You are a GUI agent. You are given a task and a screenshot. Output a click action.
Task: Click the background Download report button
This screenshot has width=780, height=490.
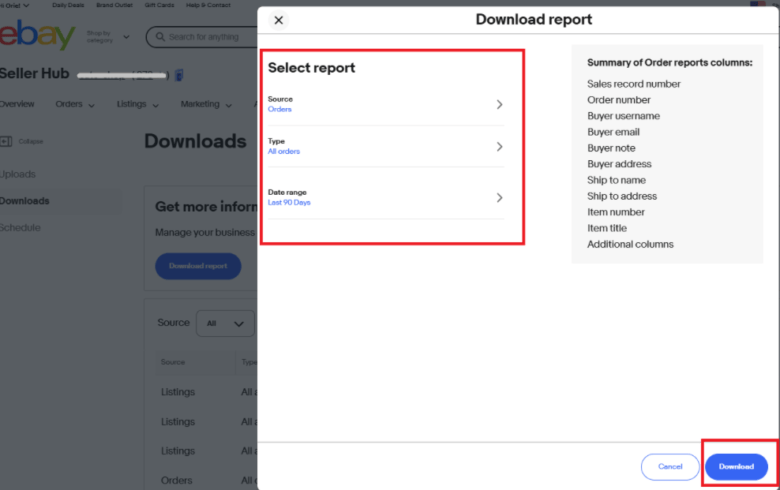click(198, 266)
